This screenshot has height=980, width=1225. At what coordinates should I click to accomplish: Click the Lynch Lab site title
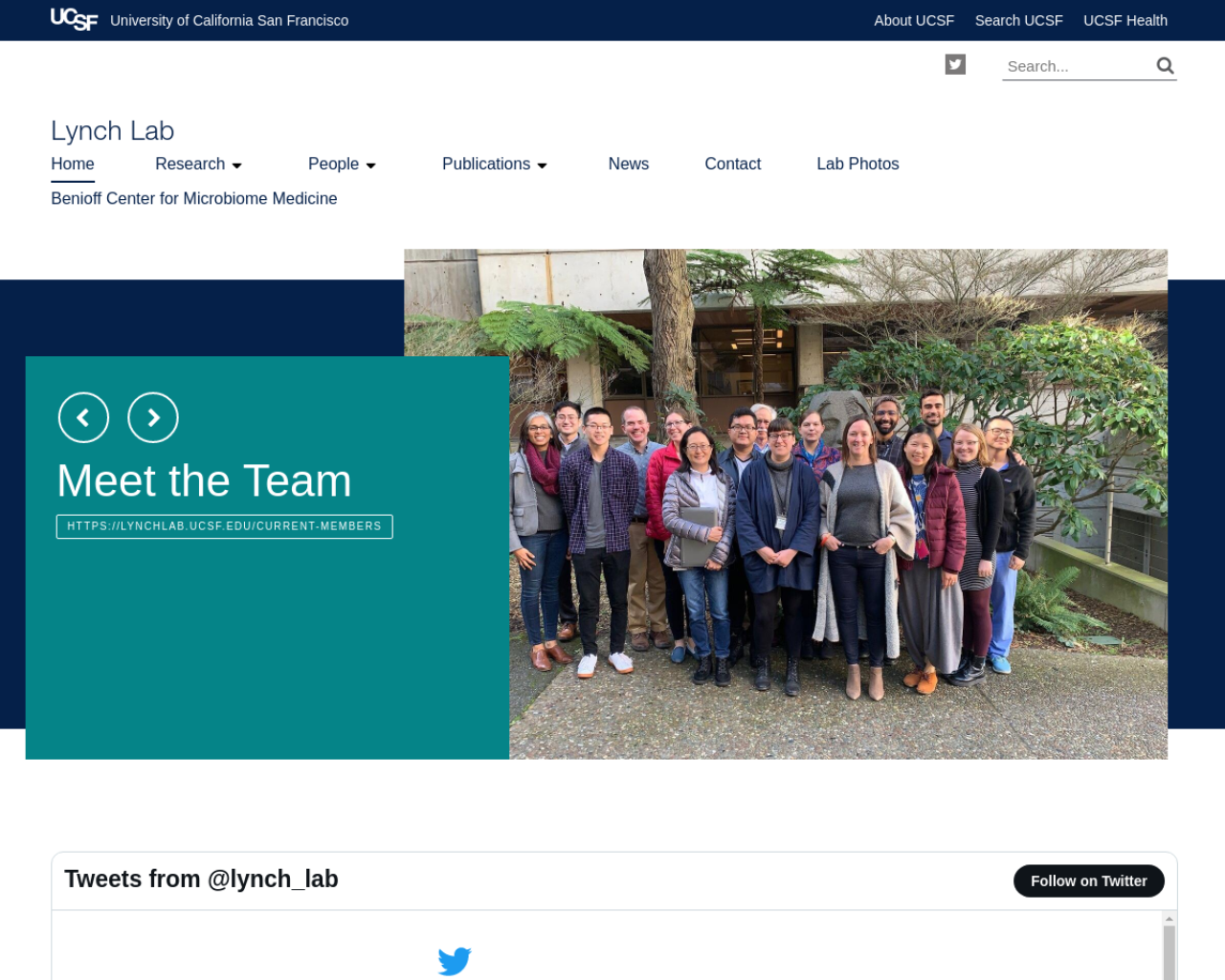tap(113, 130)
